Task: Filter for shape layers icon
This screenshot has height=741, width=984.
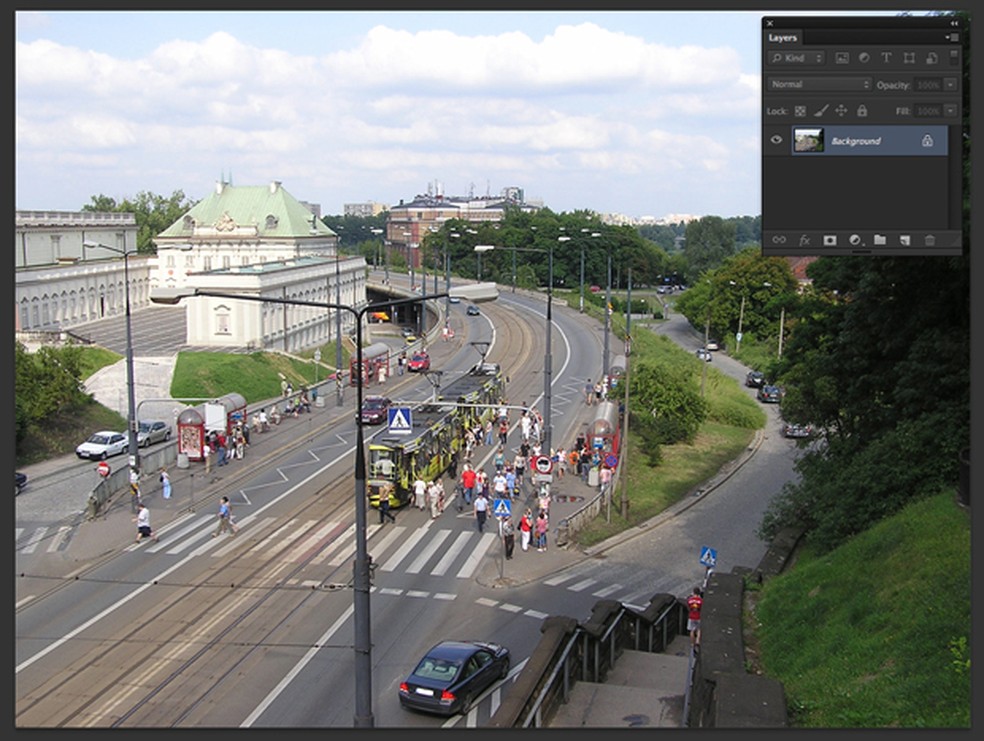Action: point(909,58)
